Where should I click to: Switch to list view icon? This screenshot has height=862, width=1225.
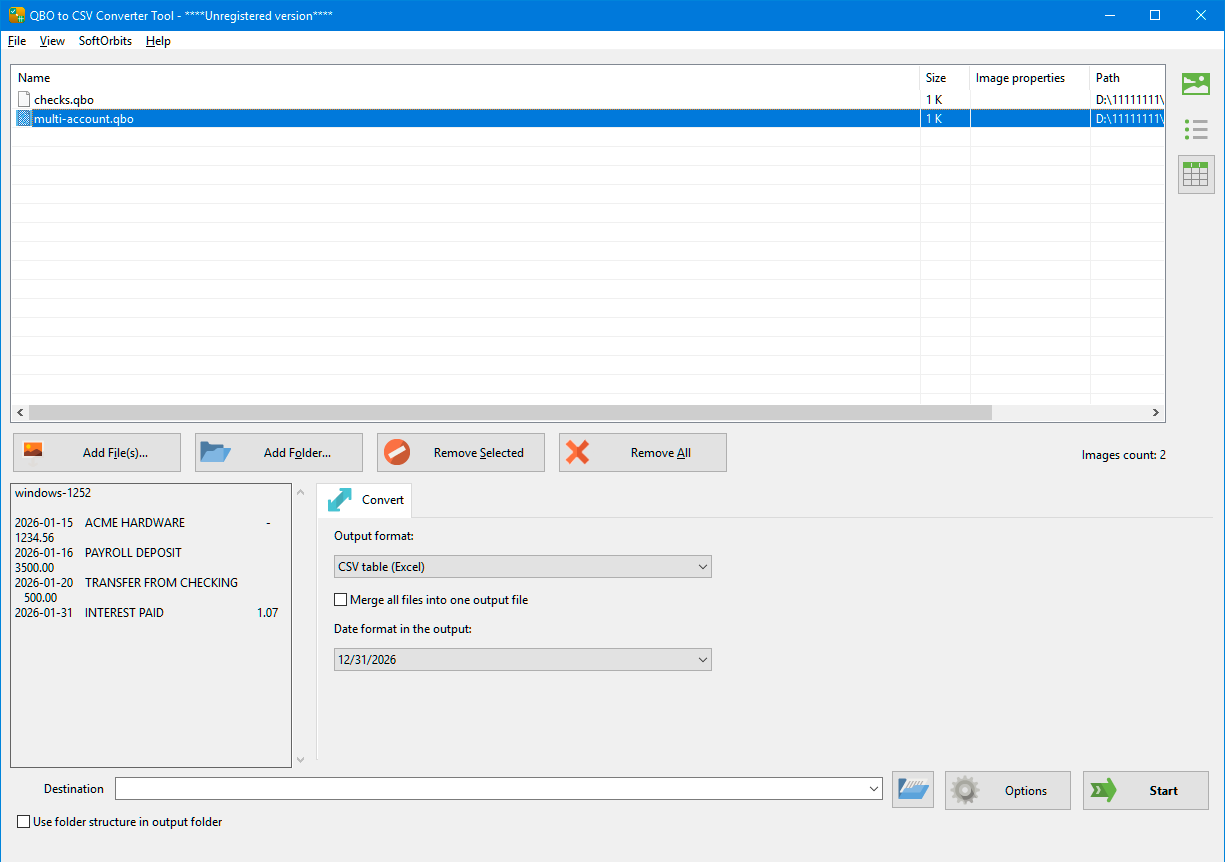(1196, 129)
